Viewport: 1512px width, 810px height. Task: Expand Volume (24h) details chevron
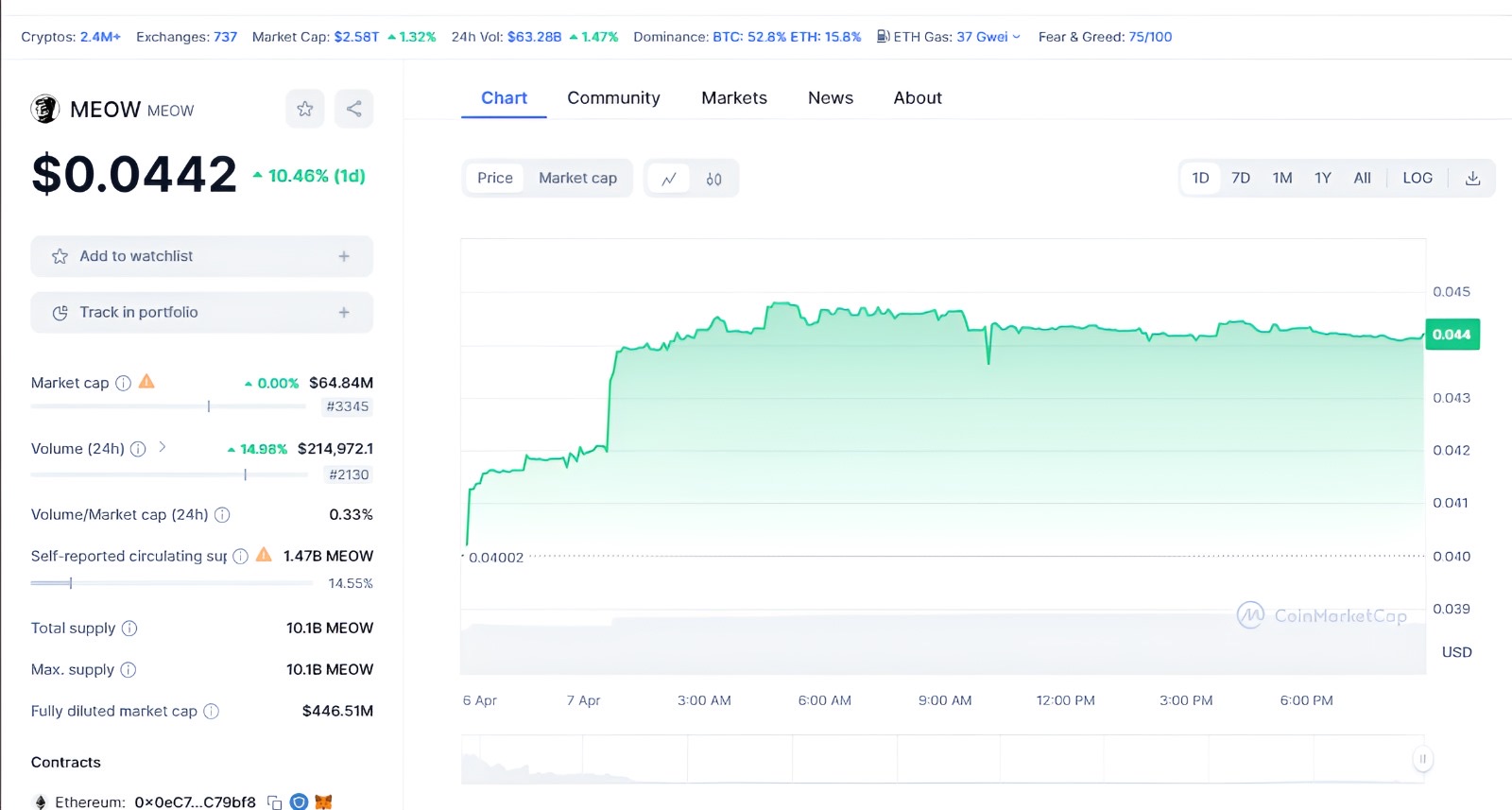tap(163, 447)
